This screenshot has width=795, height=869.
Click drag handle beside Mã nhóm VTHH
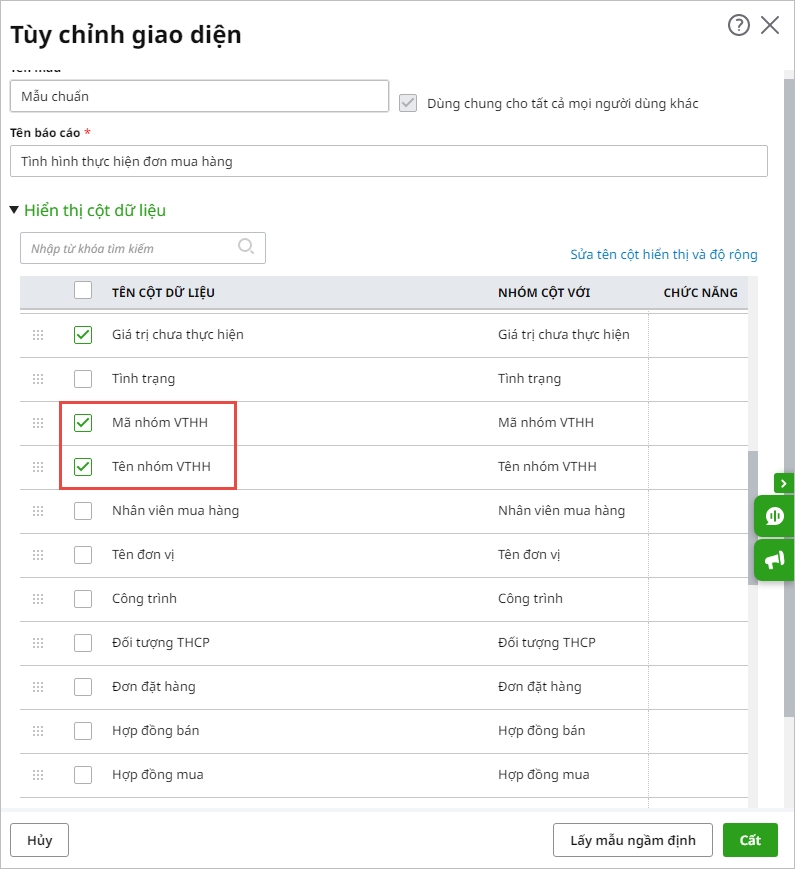click(38, 423)
